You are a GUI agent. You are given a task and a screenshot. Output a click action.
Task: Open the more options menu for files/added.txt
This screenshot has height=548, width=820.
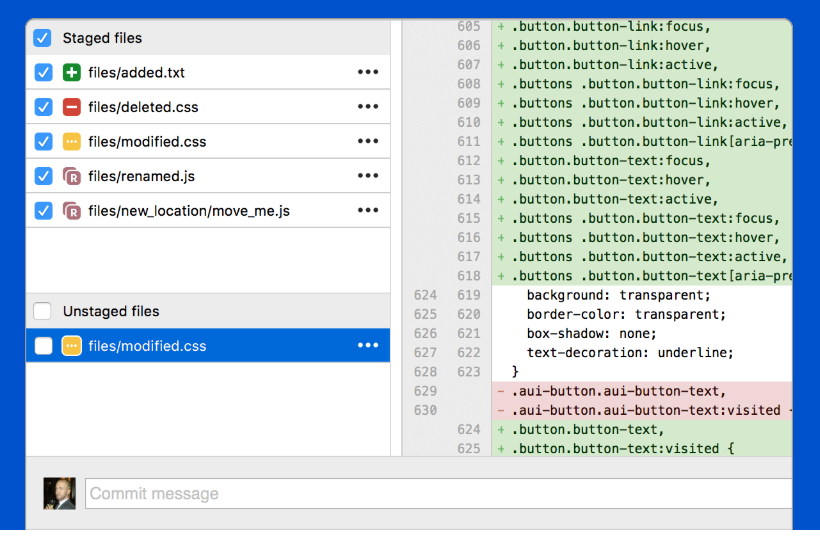pos(368,72)
